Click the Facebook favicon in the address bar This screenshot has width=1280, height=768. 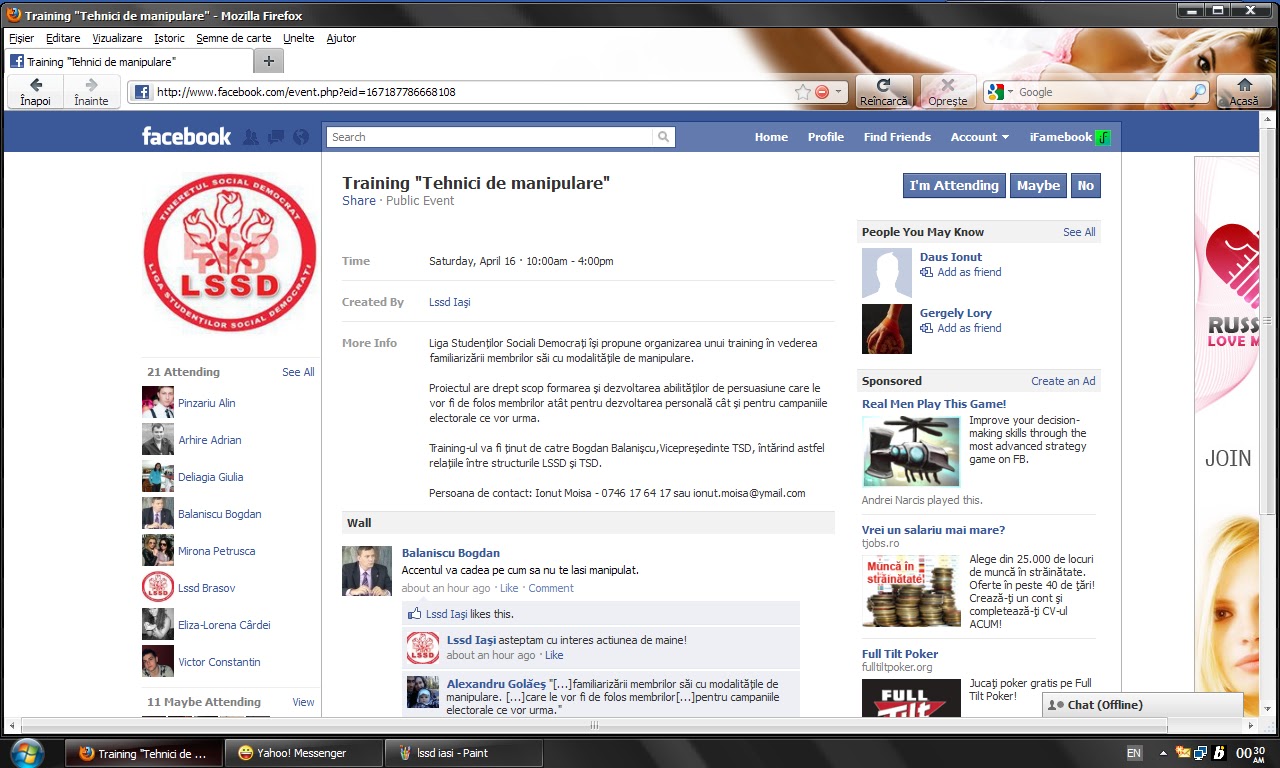pos(142,92)
